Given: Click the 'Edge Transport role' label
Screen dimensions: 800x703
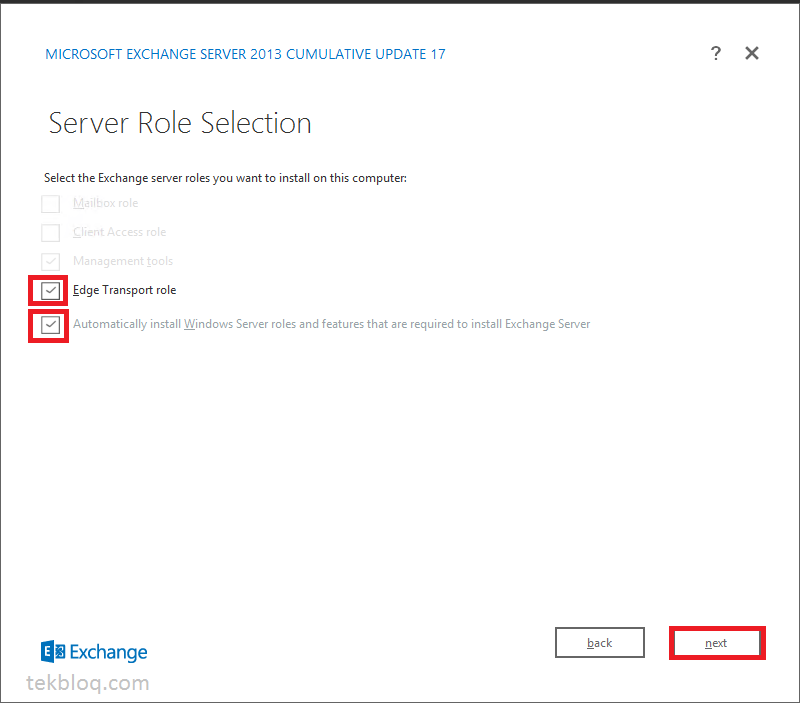Looking at the screenshot, I should pos(124,290).
